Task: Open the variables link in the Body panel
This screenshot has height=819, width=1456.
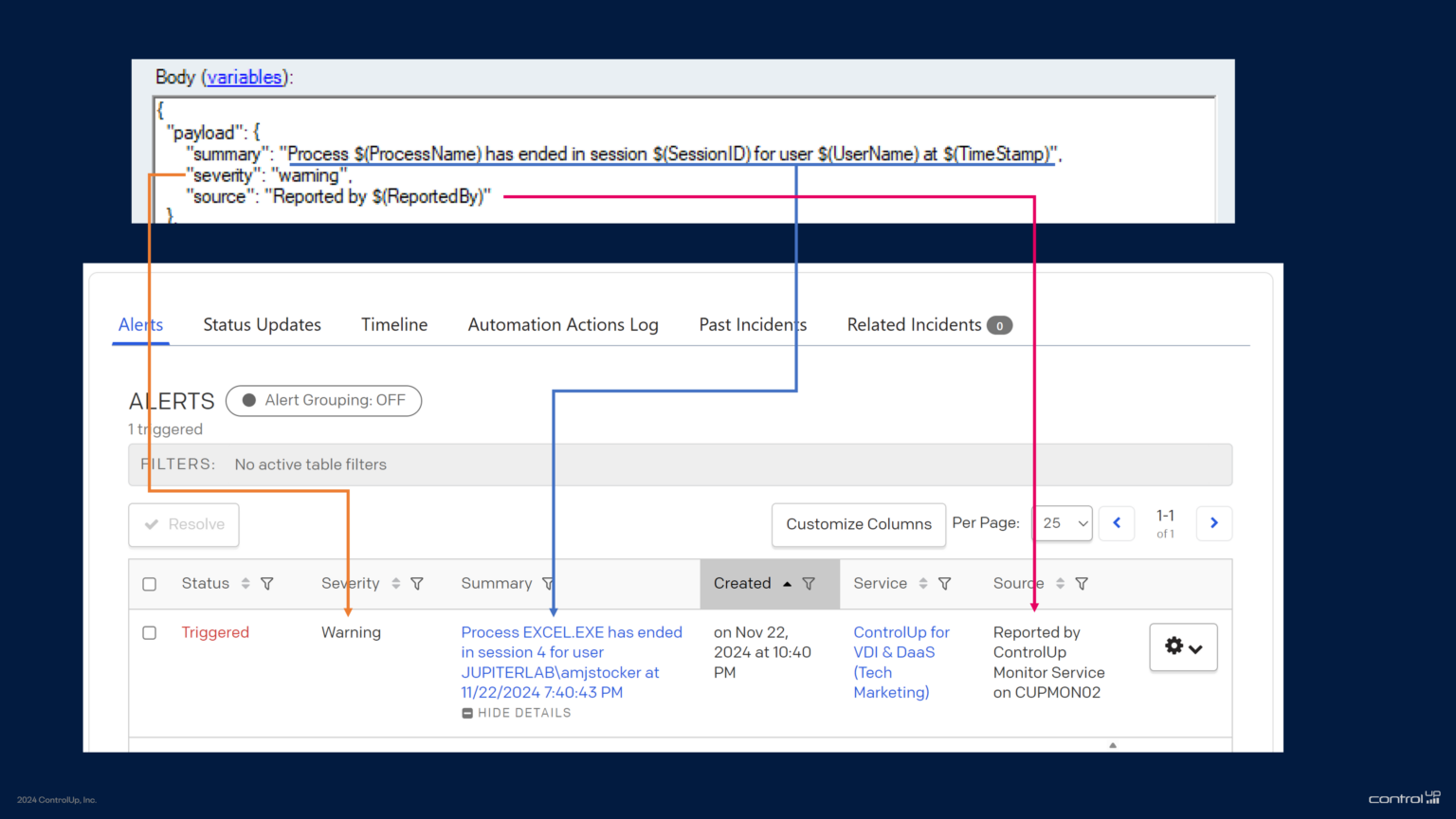Action: tap(245, 77)
